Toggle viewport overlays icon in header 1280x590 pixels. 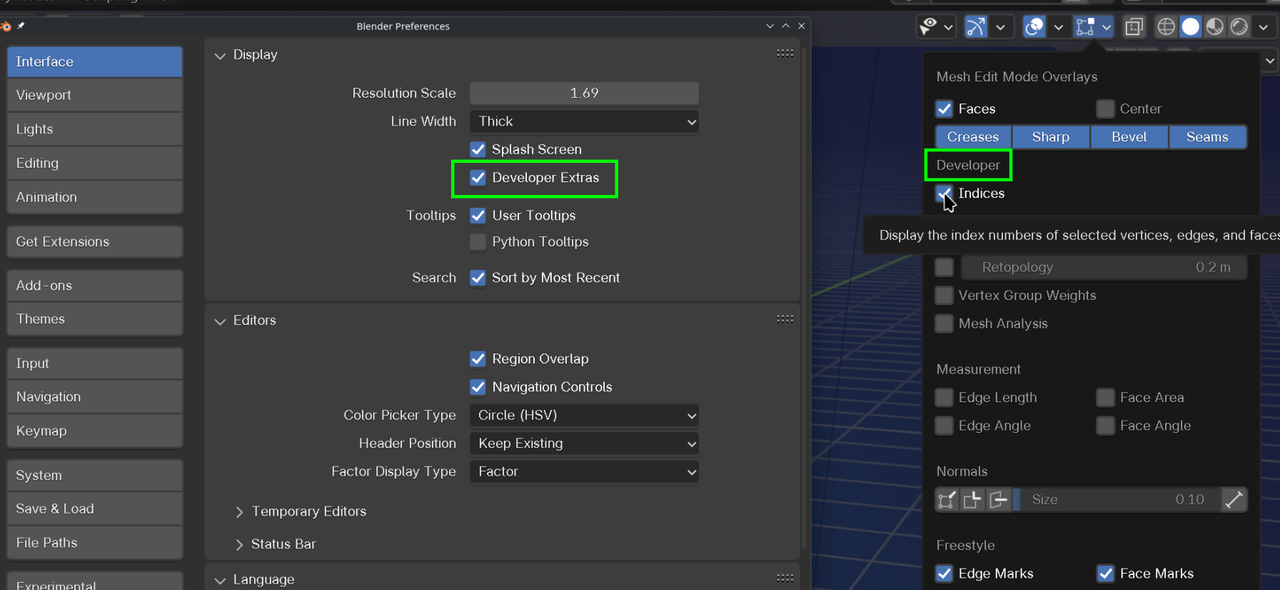pyautogui.click(x=1035, y=27)
